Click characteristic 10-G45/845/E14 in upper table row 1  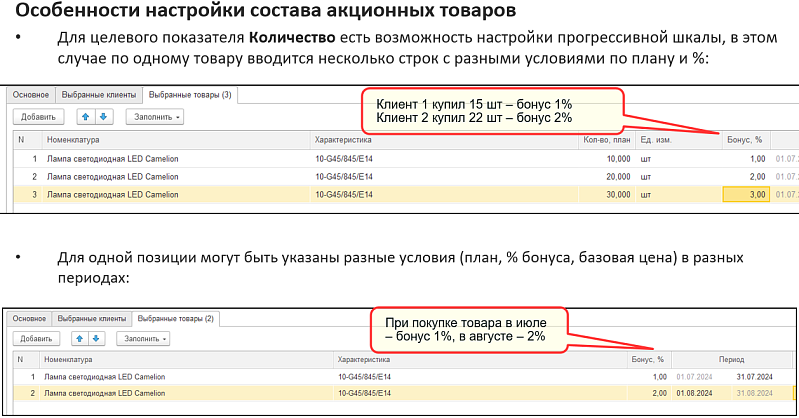pyautogui.click(x=344, y=159)
